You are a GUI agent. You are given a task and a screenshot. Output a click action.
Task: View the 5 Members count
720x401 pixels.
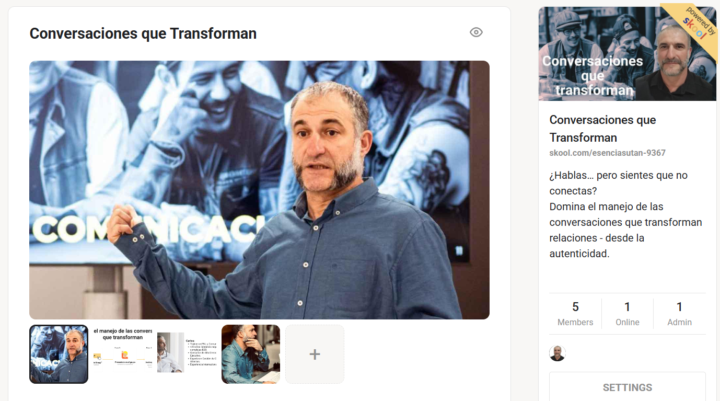click(x=575, y=314)
